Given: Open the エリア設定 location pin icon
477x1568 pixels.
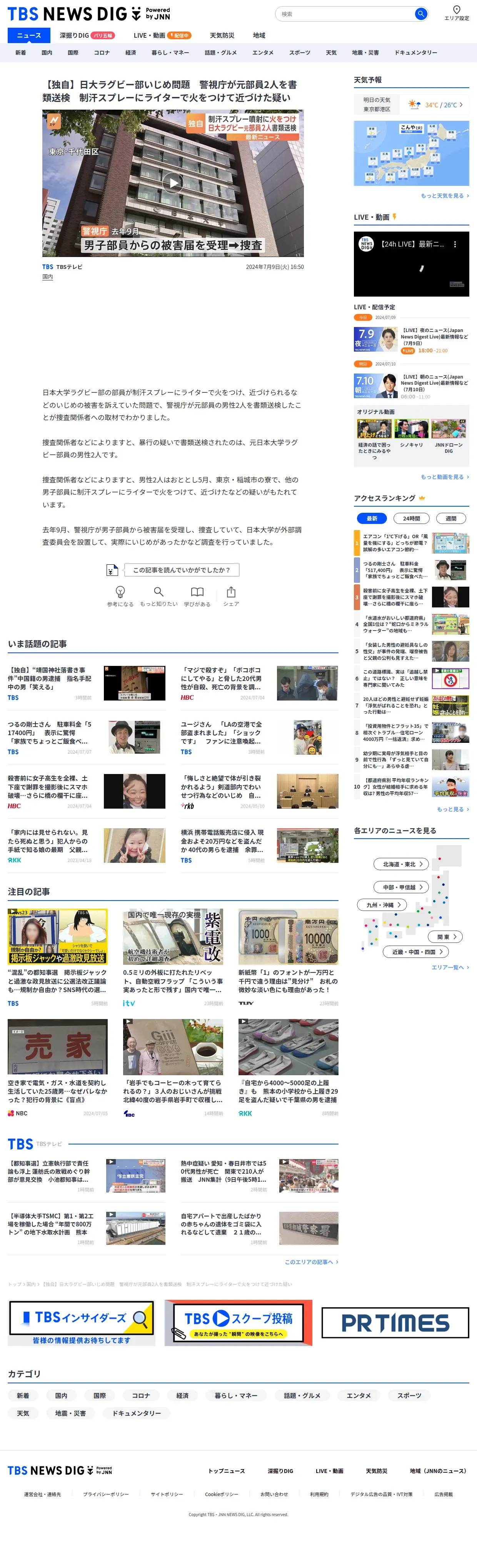Looking at the screenshot, I should (456, 10).
